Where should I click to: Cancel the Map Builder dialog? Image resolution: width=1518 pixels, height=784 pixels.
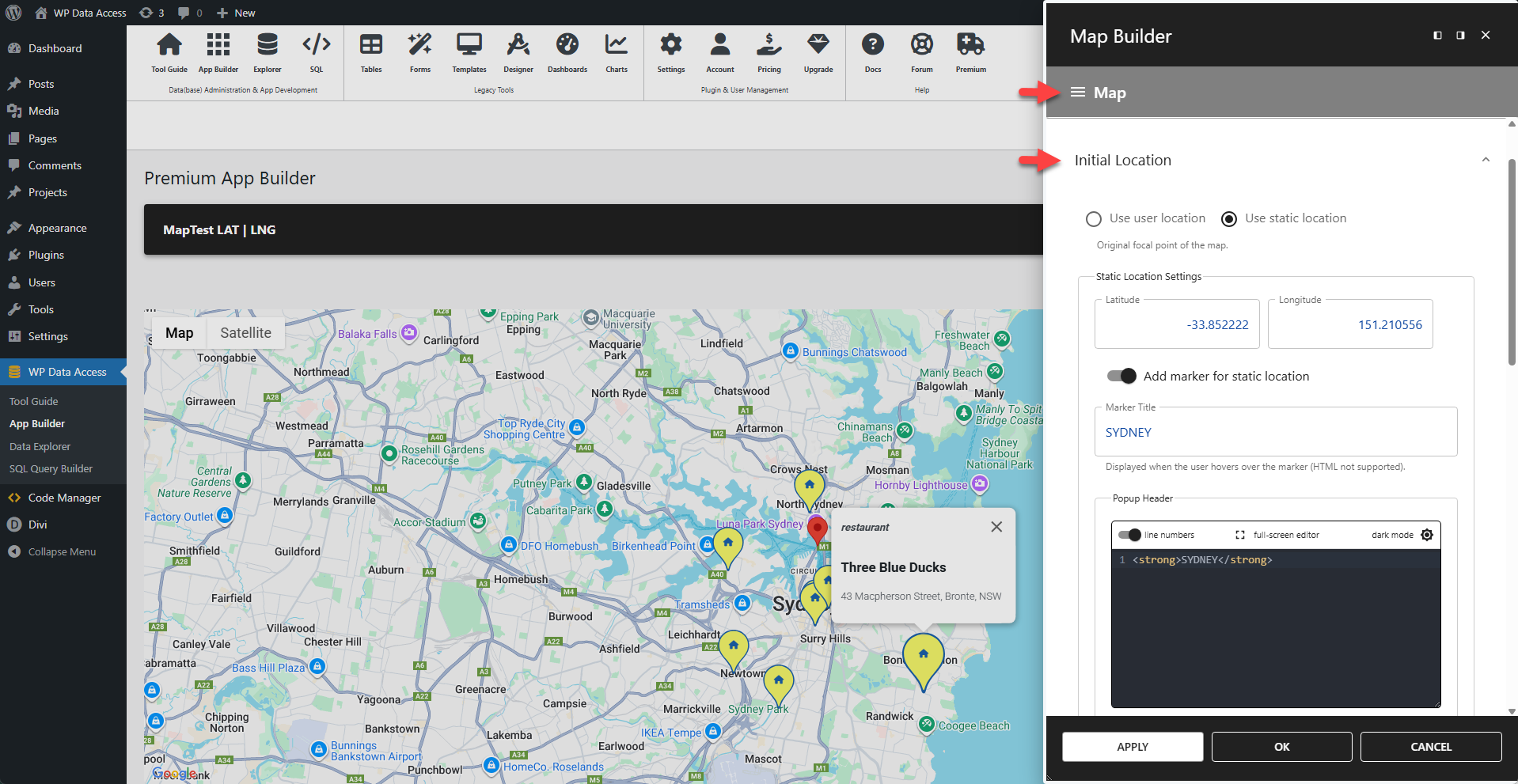[1431, 746]
